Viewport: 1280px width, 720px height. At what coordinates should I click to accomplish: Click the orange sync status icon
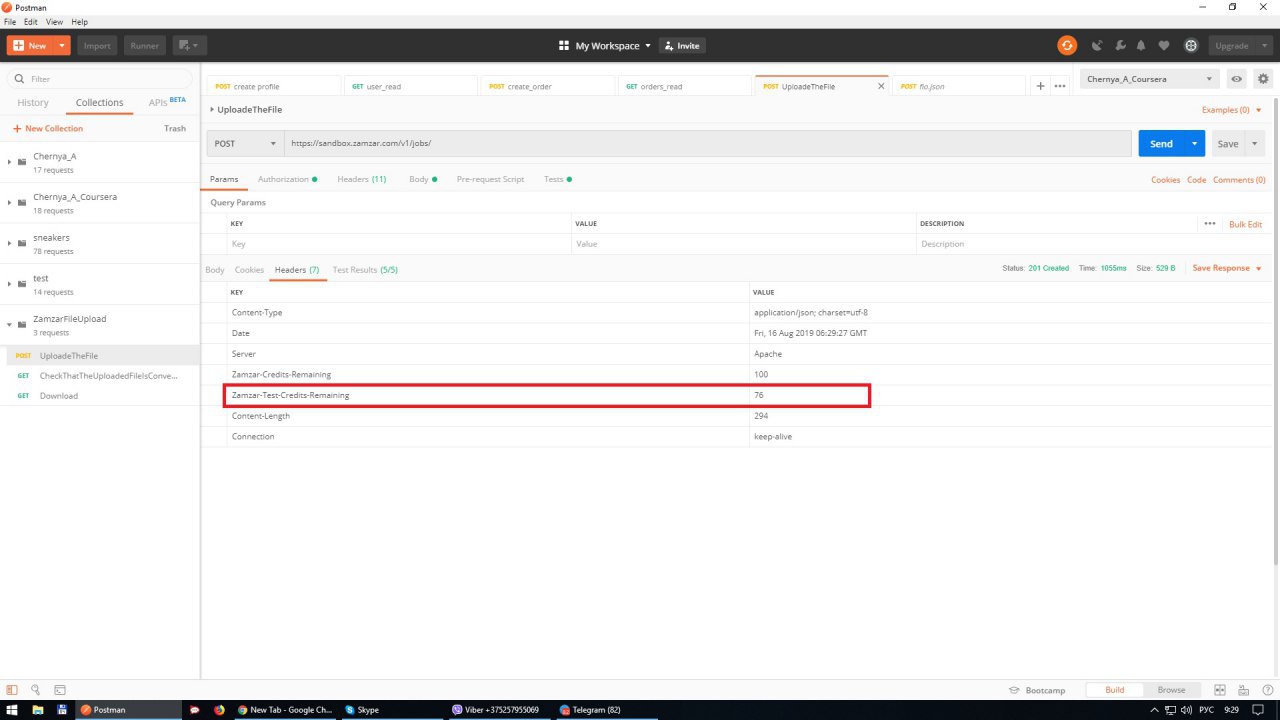(x=1067, y=45)
